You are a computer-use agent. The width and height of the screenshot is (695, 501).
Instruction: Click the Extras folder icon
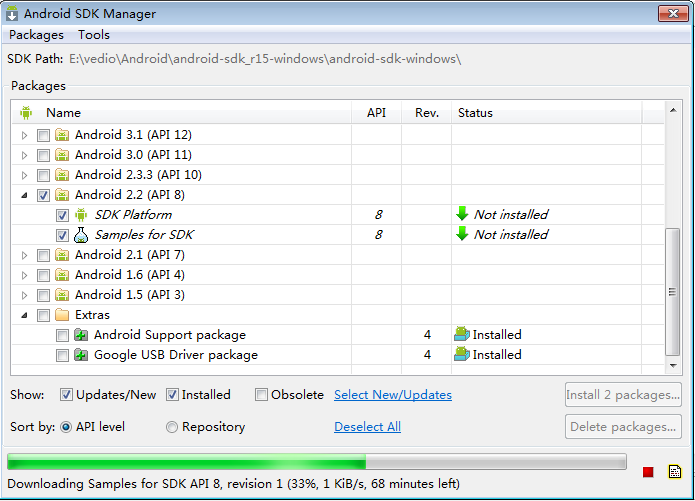62,315
